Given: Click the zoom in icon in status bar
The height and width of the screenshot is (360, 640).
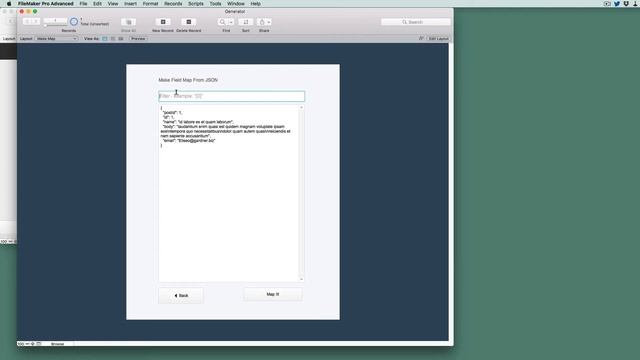Looking at the screenshot, I should click(33, 344).
